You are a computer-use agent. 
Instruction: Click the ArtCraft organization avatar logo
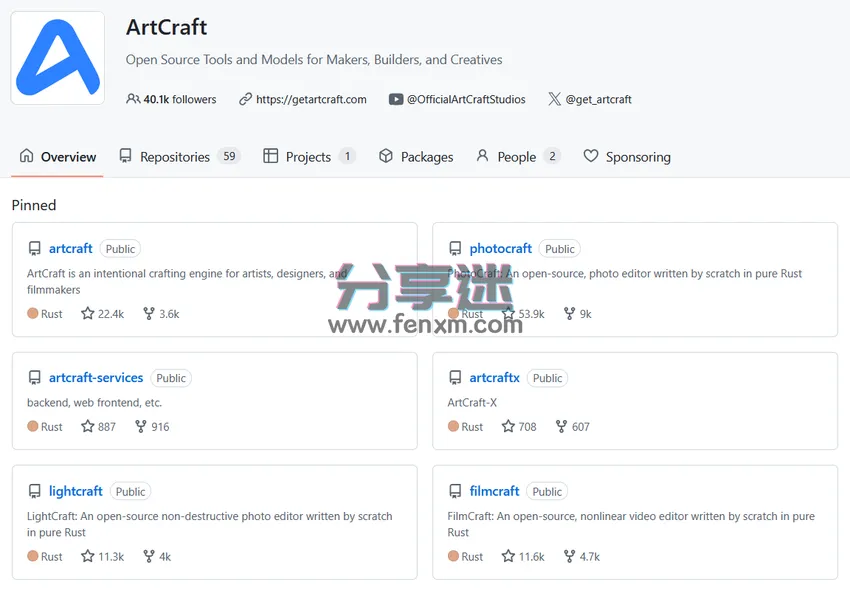(x=57, y=58)
